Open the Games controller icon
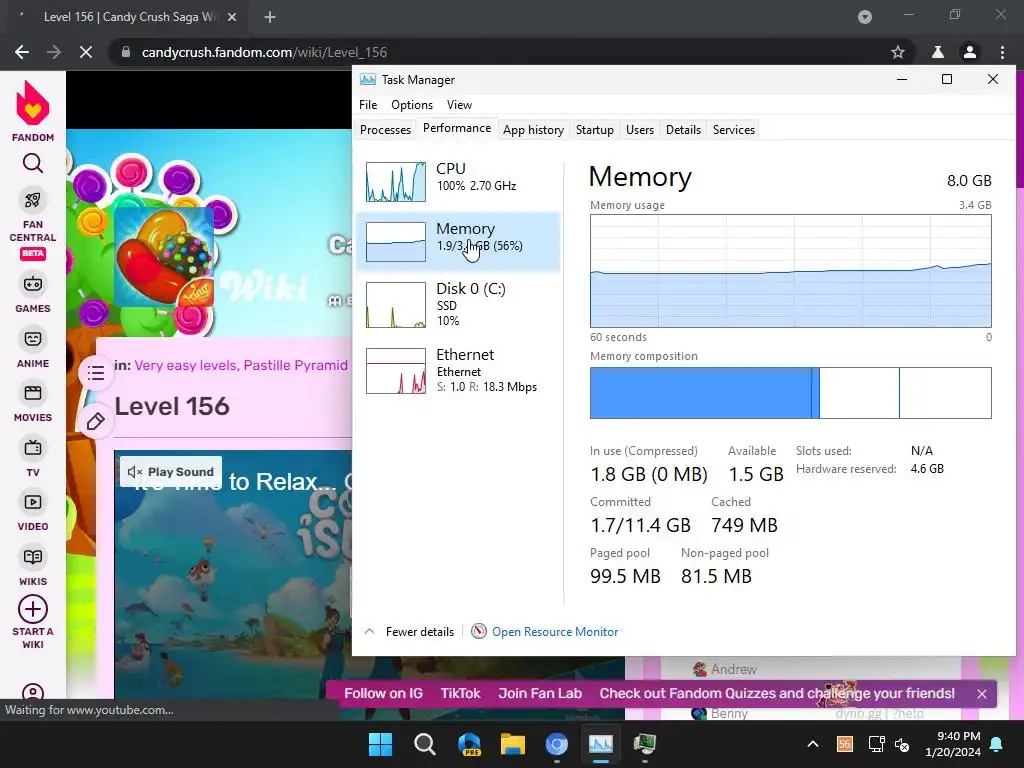 click(33, 284)
